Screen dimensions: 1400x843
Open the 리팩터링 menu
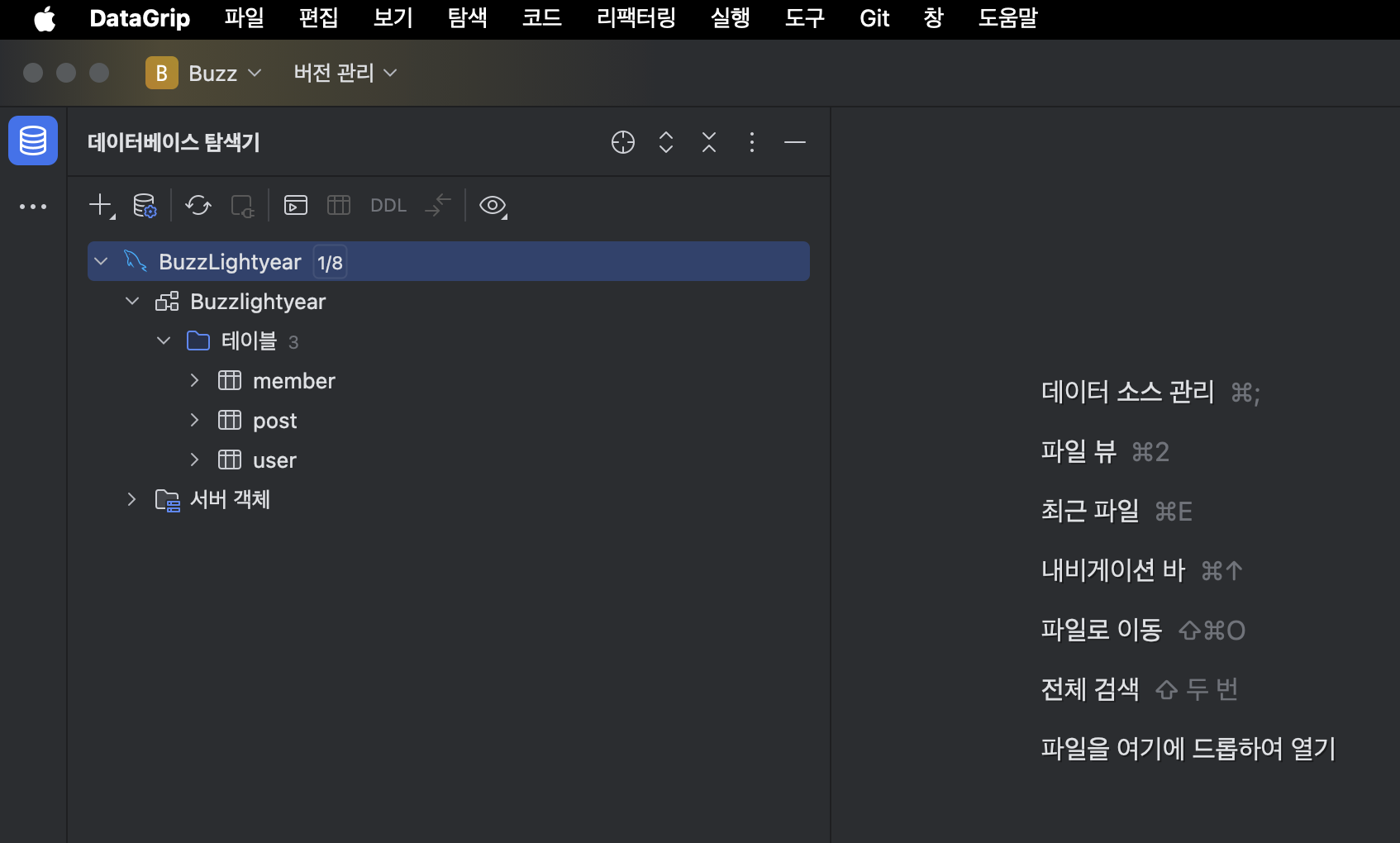point(636,18)
